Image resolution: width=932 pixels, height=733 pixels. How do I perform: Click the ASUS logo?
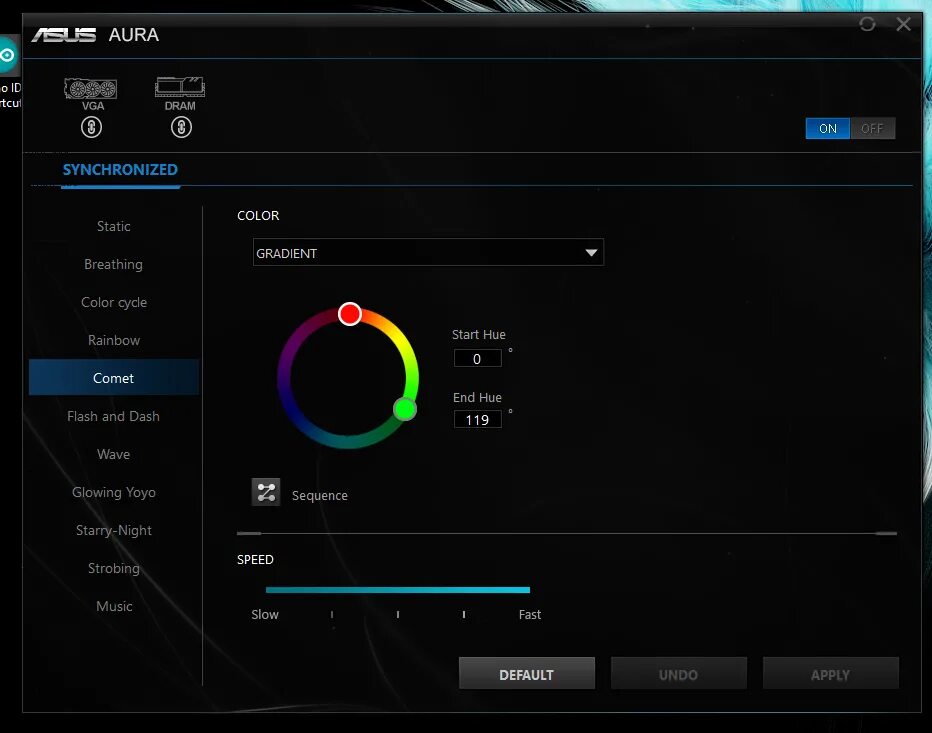point(64,35)
